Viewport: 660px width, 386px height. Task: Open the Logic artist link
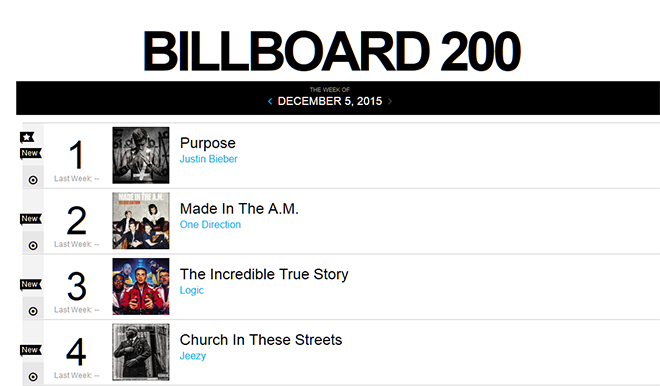[x=192, y=290]
